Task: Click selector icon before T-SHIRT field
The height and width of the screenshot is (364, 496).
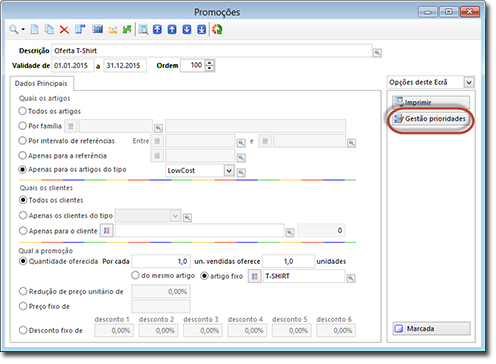Action: (x=255, y=276)
